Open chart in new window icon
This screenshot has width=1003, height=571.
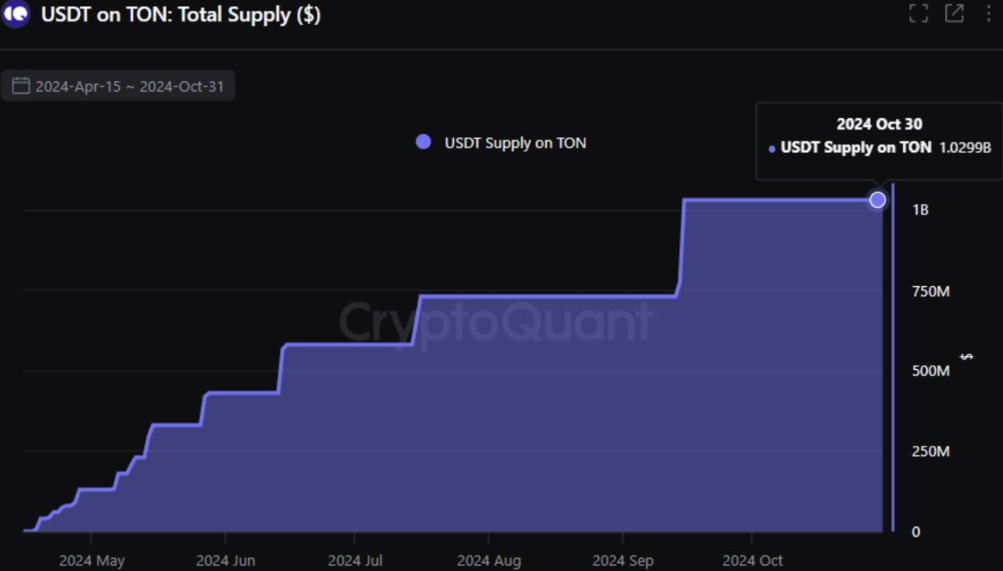coord(954,13)
